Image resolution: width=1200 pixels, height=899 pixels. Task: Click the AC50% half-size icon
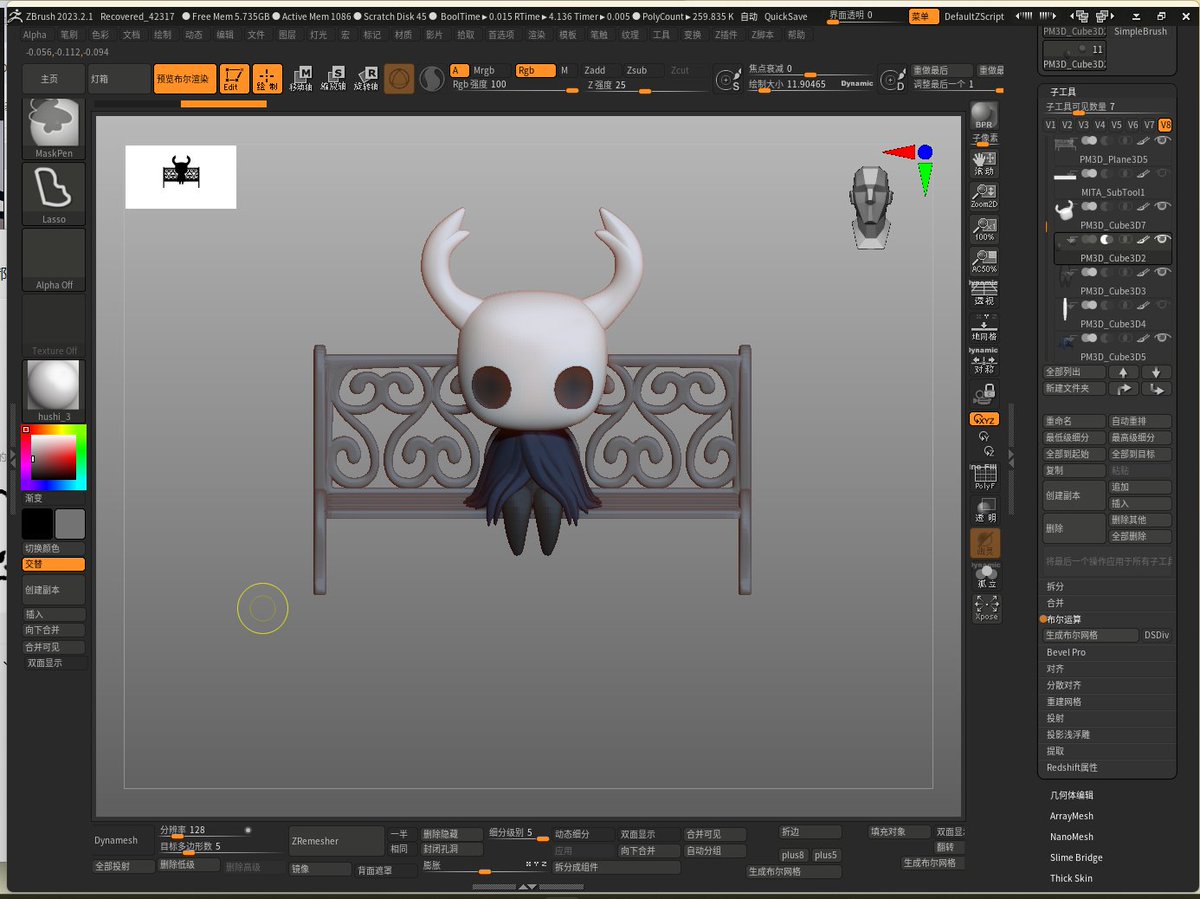(985, 261)
